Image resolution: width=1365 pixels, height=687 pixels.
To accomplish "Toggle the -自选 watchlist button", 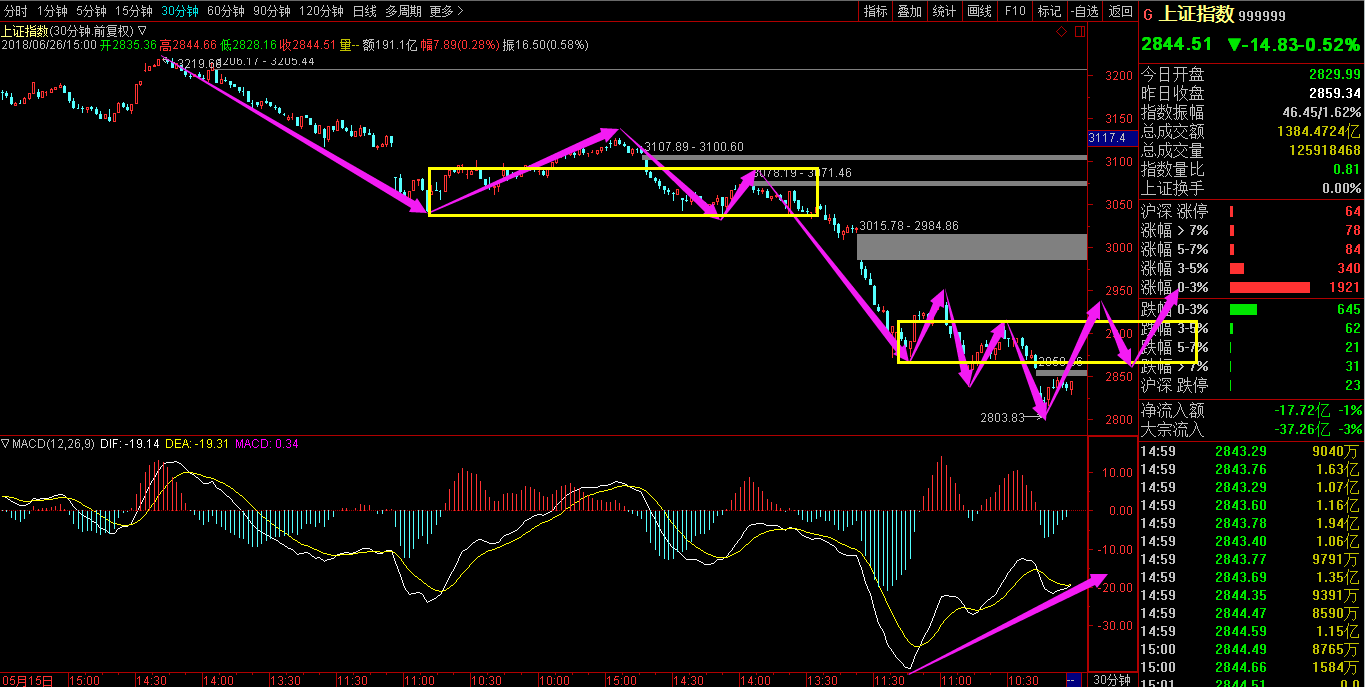I will click(x=1084, y=11).
